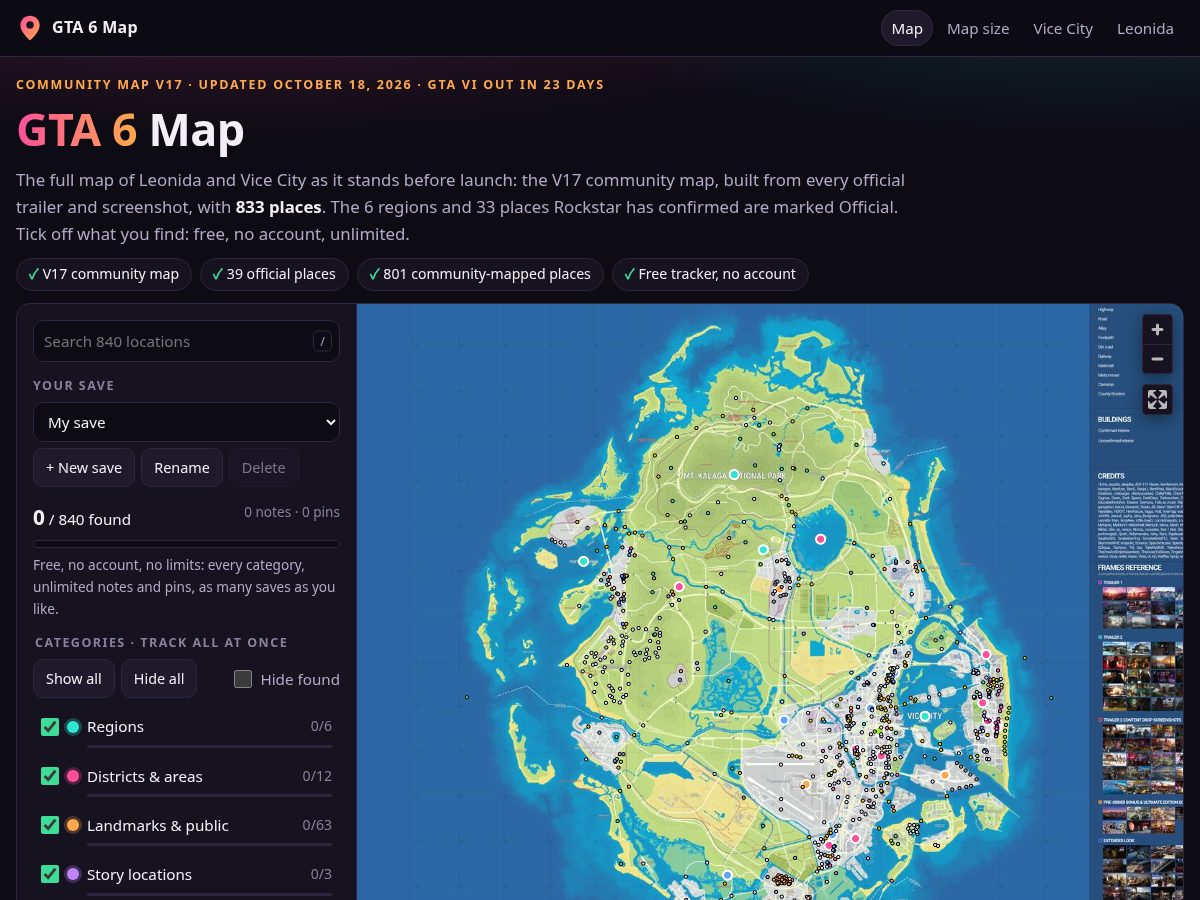Click the 39 official places badge
Image resolution: width=1200 pixels, height=900 pixels.
[274, 274]
